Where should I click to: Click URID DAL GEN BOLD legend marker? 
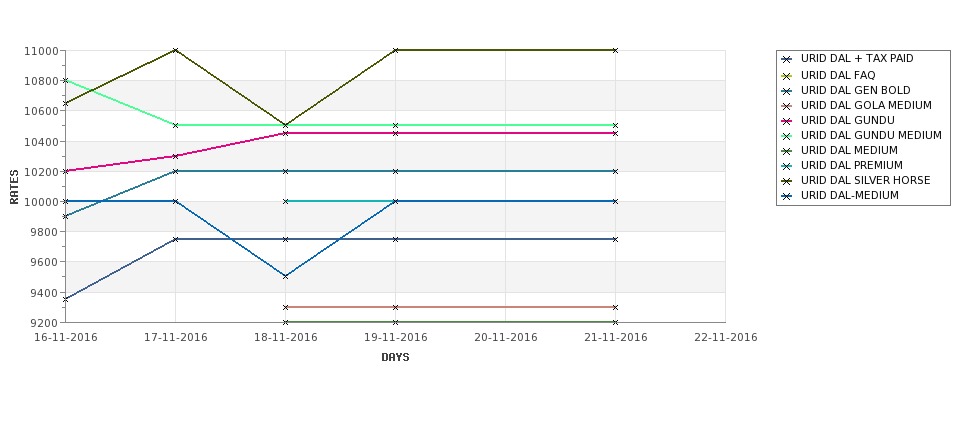pyautogui.click(x=787, y=91)
